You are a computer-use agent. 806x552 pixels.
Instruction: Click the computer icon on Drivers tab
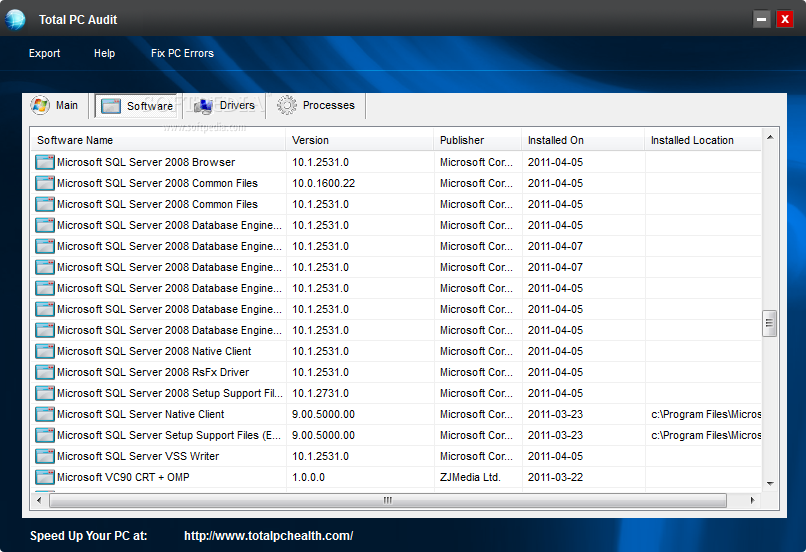(x=203, y=105)
